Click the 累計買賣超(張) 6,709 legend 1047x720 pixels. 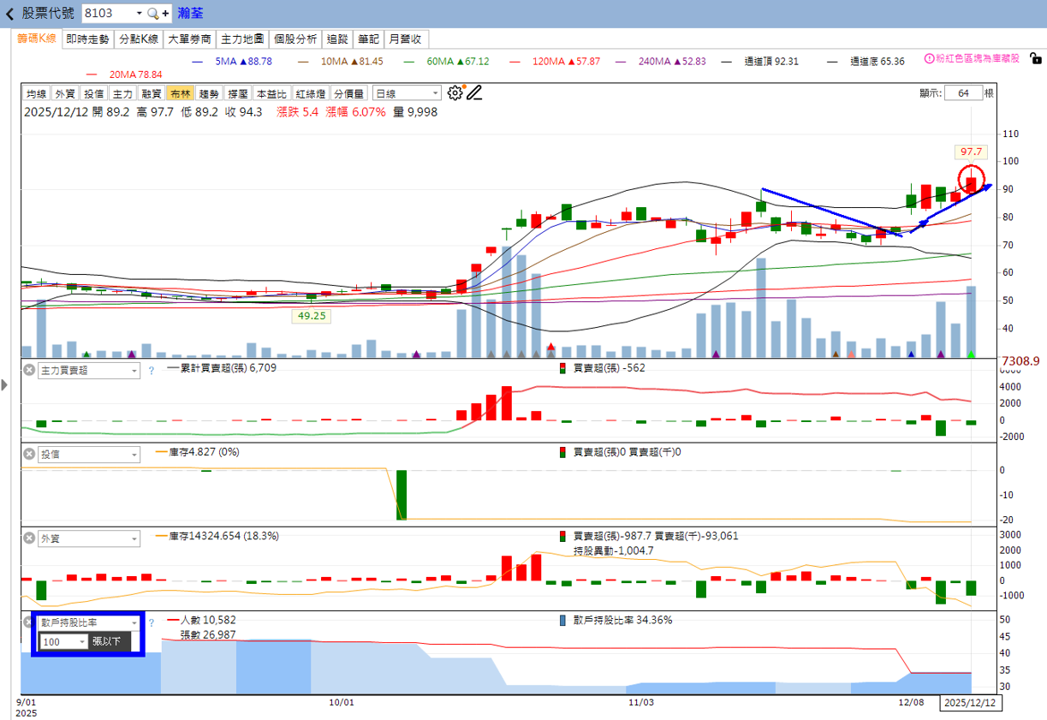tap(222, 367)
